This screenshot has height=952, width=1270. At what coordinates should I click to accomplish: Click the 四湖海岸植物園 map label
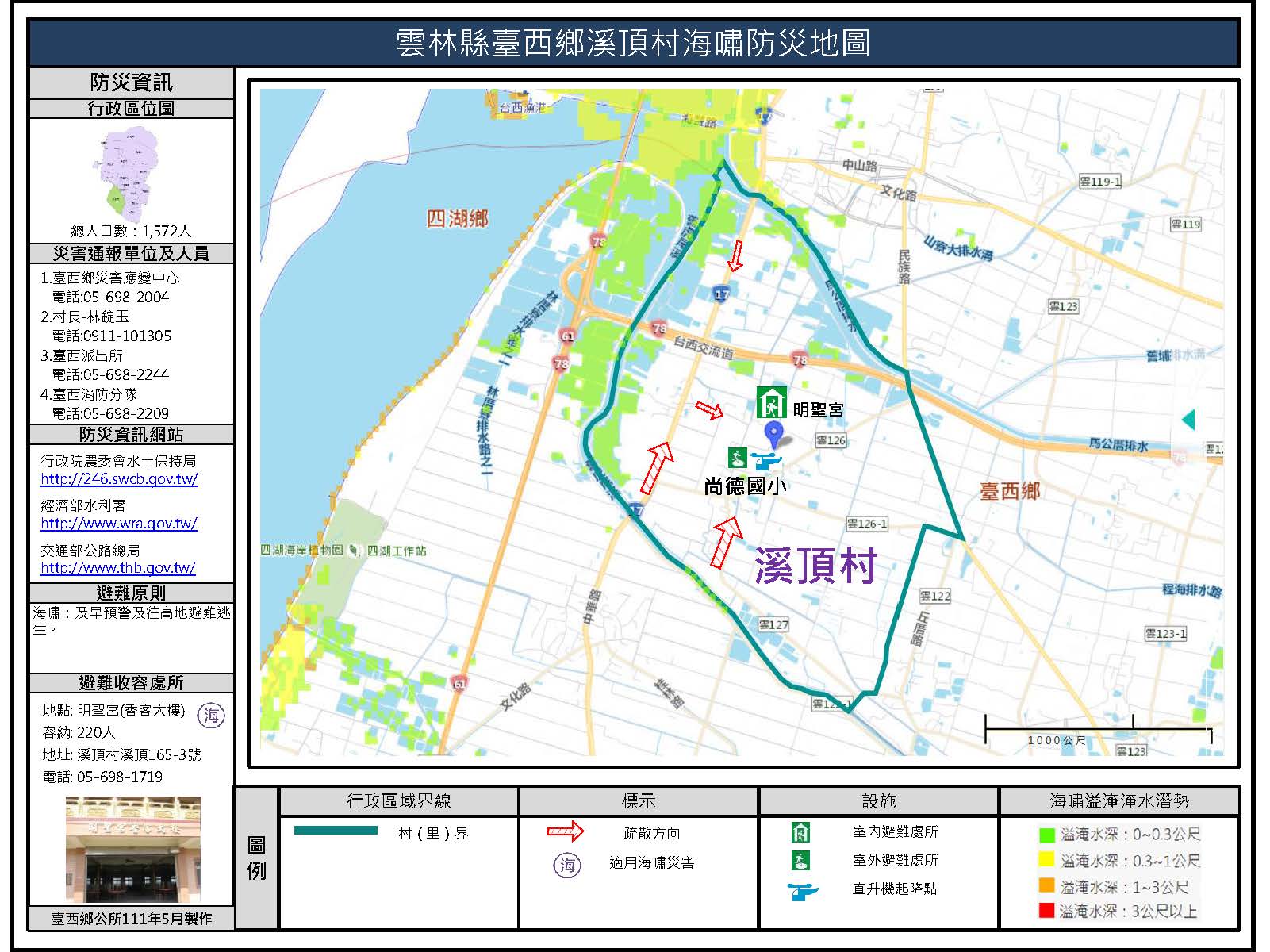302,550
